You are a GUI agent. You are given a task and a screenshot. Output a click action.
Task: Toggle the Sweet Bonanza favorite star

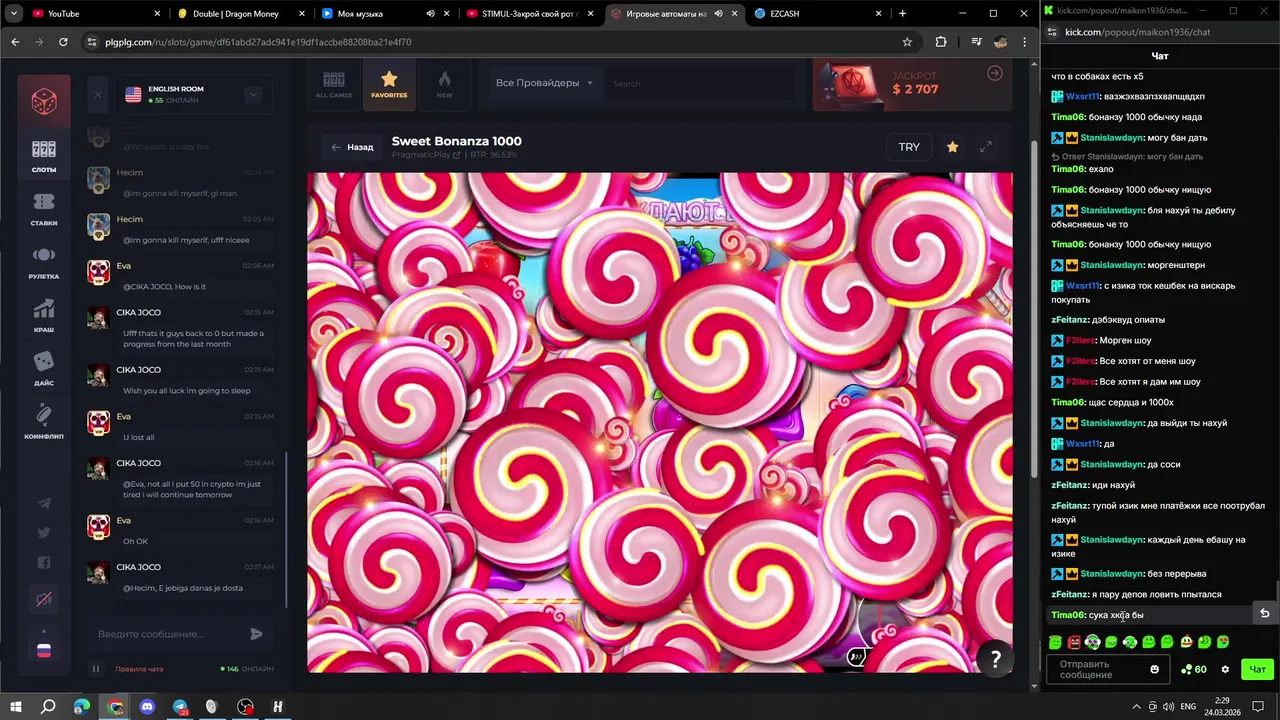pos(952,147)
